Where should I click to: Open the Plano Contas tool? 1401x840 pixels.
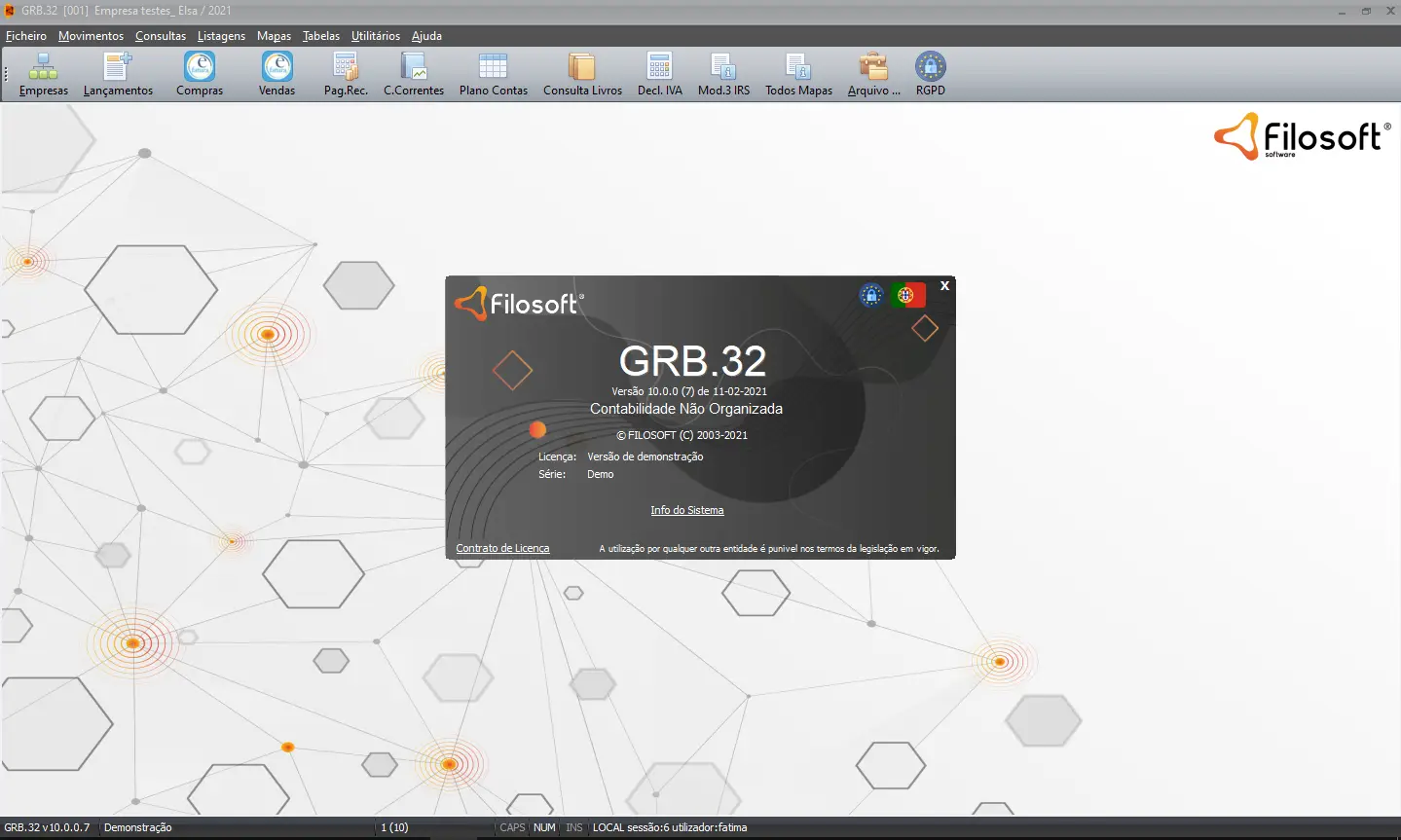pos(493,73)
